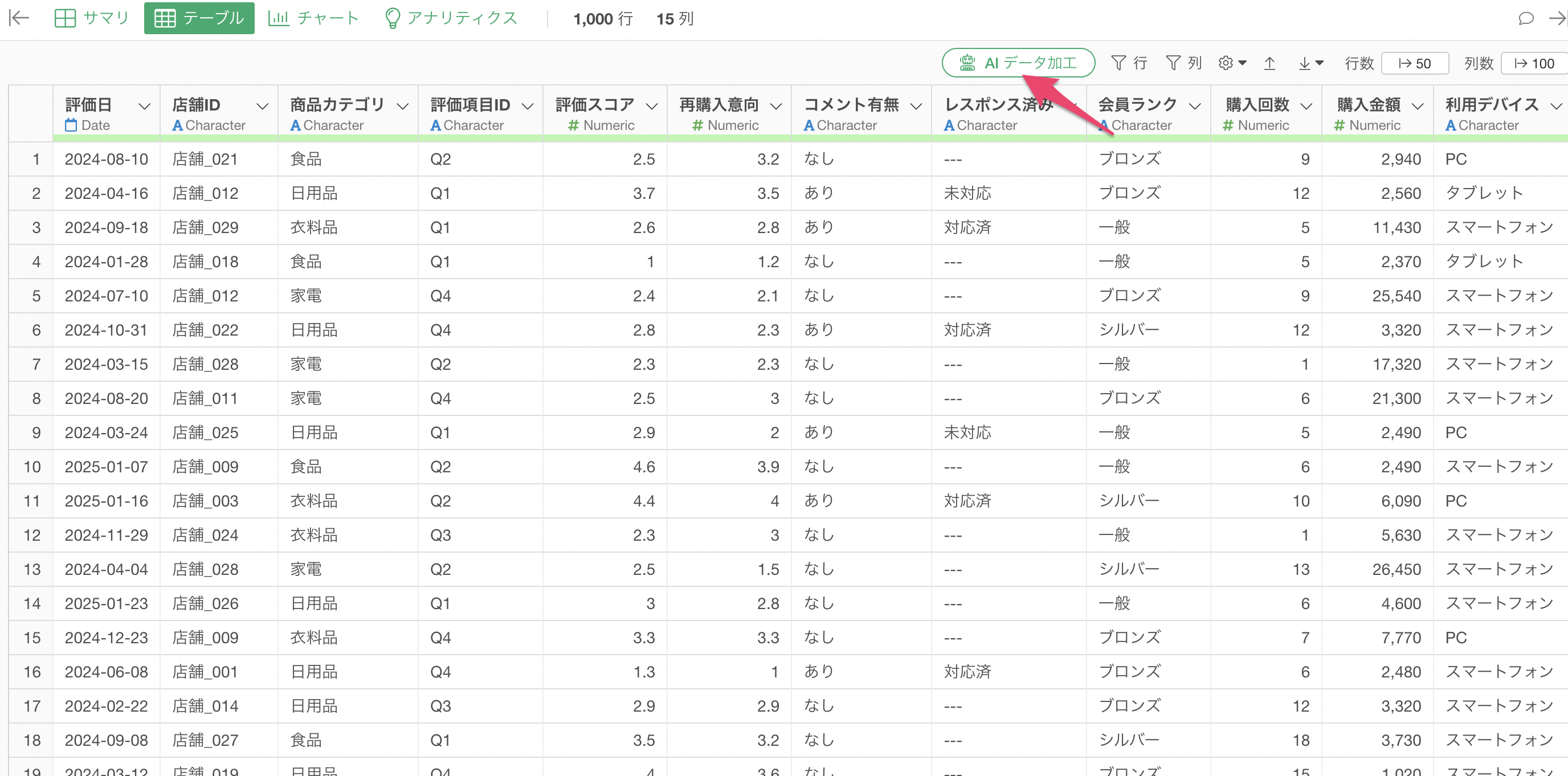Click the right arrow icon at top
The height and width of the screenshot is (776, 1568).
pos(1557,18)
